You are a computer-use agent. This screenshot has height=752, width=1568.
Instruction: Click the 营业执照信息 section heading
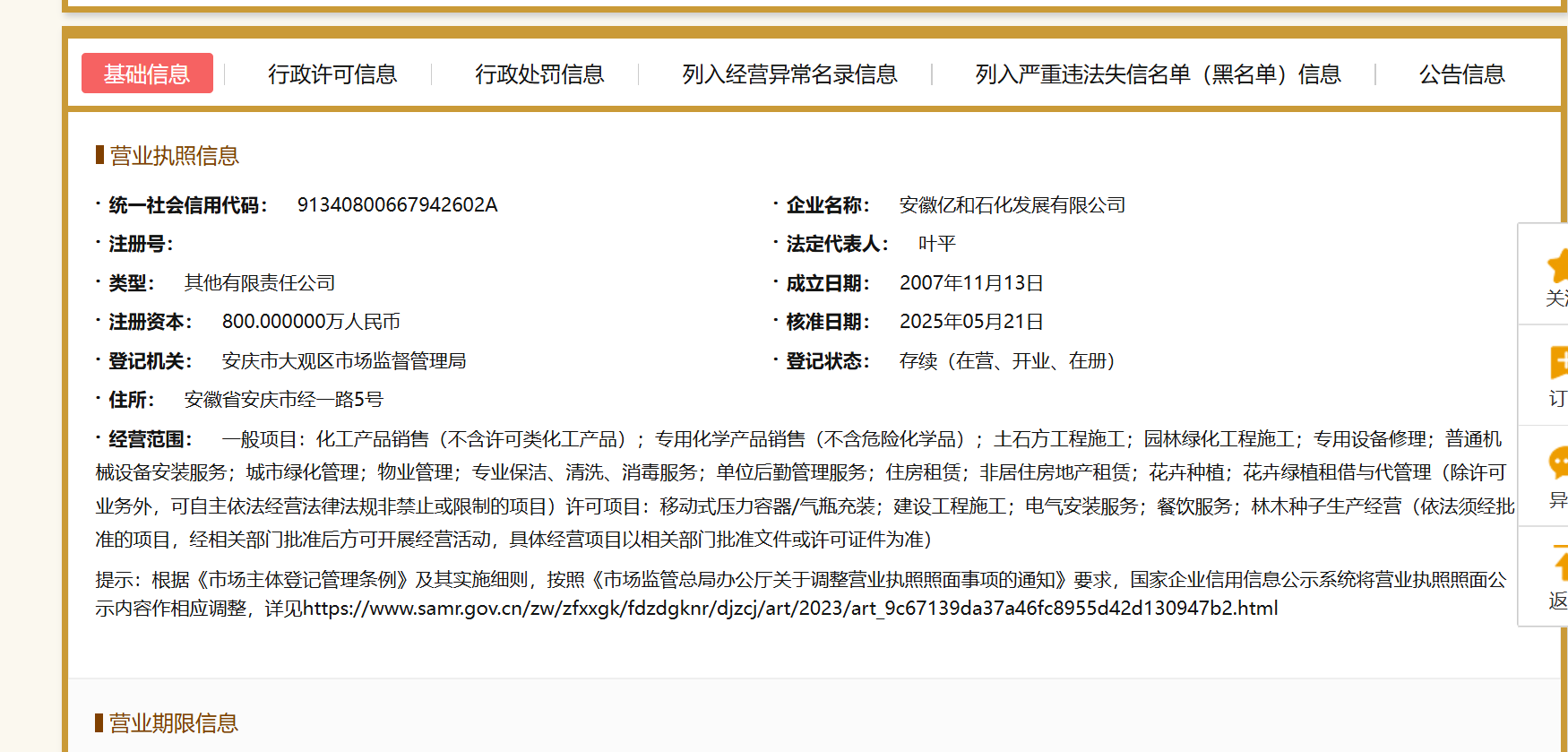coord(175,156)
